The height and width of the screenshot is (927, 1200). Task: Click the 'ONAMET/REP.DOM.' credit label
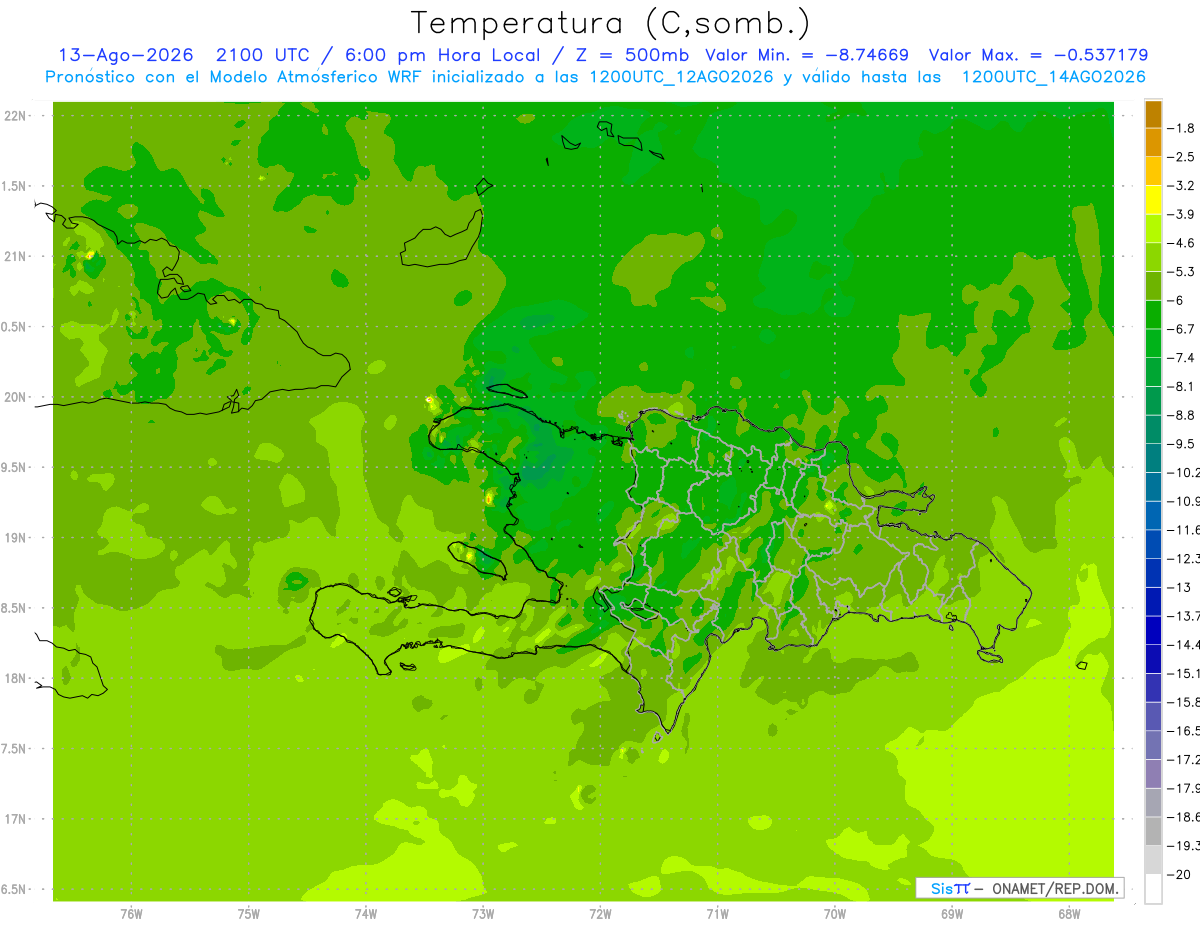tap(1054, 888)
